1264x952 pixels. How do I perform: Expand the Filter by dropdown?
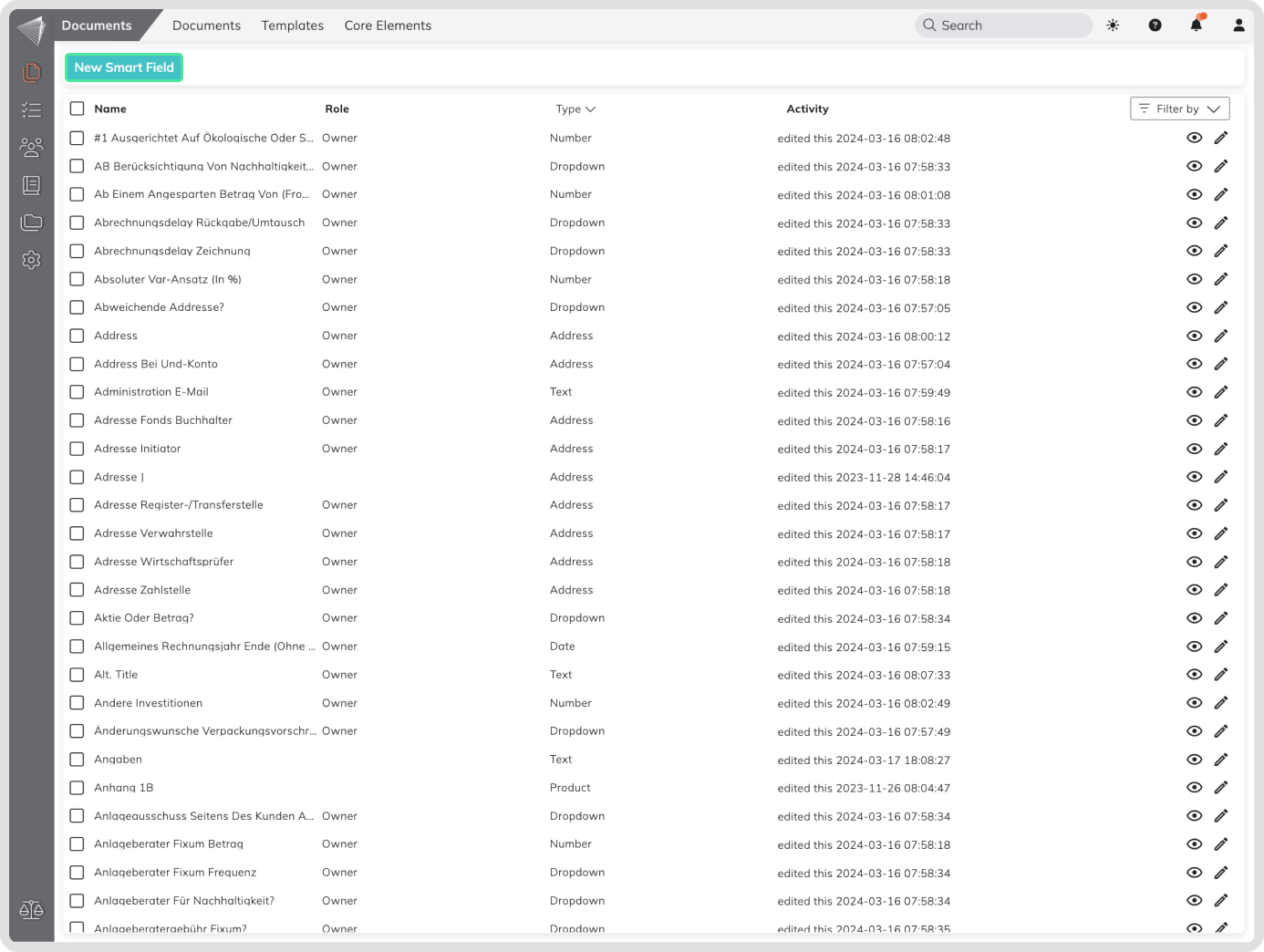[1179, 109]
